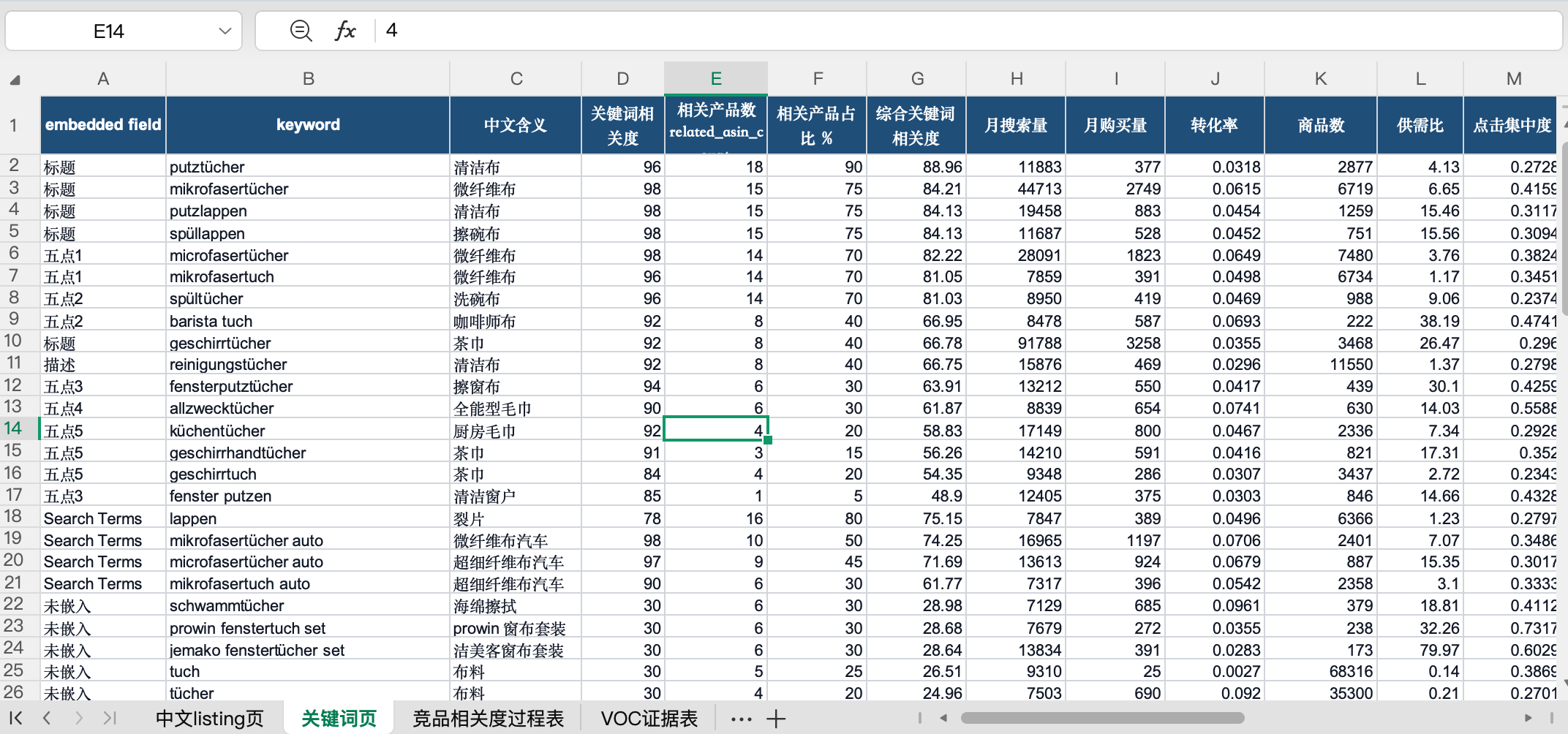1568x734 pixels.
Task: Click the 转化率 header cell
Action: [1215, 125]
